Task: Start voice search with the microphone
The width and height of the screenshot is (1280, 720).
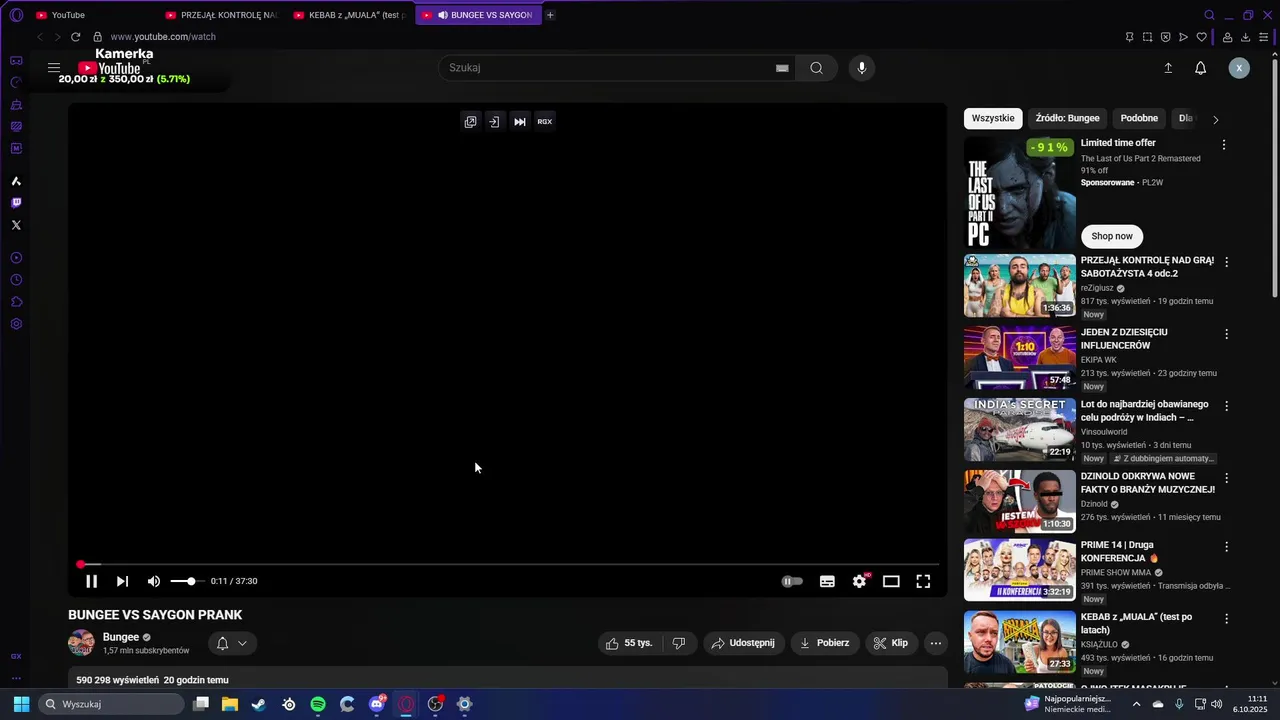Action: [x=862, y=68]
